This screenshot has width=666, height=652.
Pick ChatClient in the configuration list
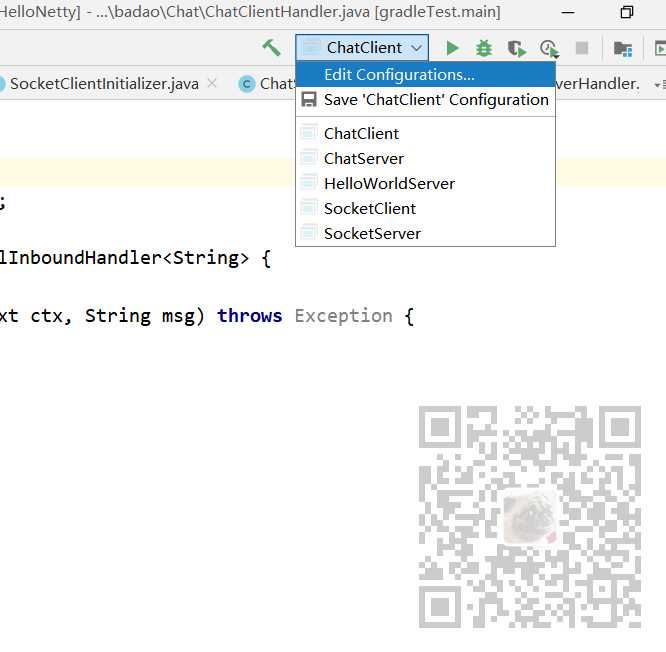425,134
